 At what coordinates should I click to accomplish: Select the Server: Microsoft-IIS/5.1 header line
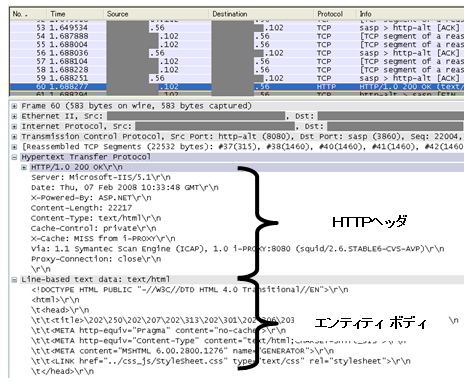coord(101,177)
